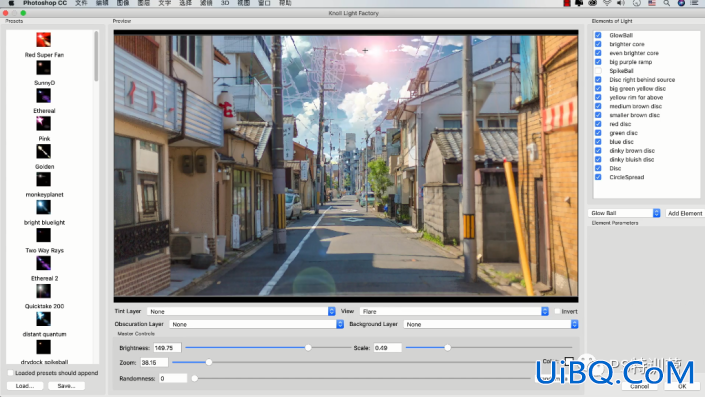Image resolution: width=705 pixels, height=397 pixels.
Task: Click the Add Element button
Action: (x=684, y=213)
